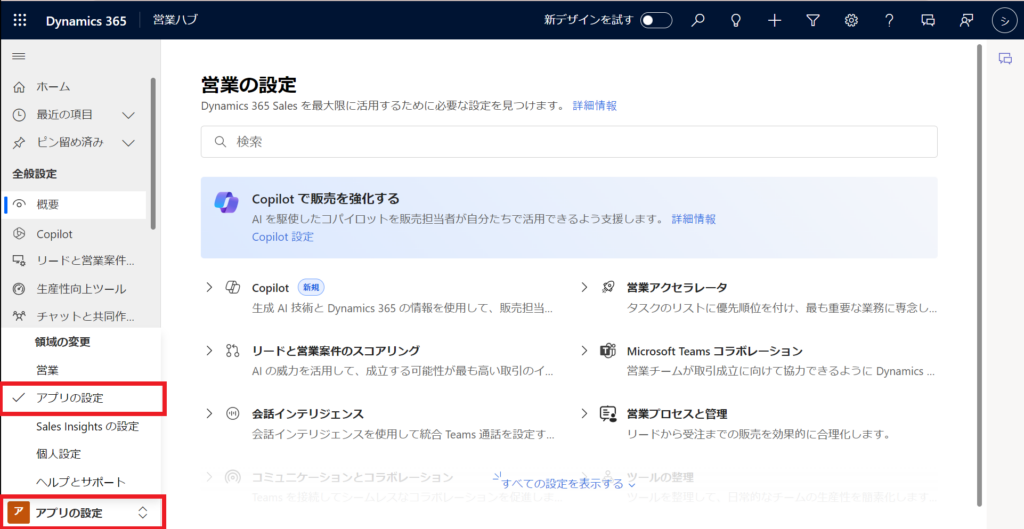Viewport: 1024px width, 529px height.
Task: Toggle the 新デザインを試す switch
Action: pos(656,20)
